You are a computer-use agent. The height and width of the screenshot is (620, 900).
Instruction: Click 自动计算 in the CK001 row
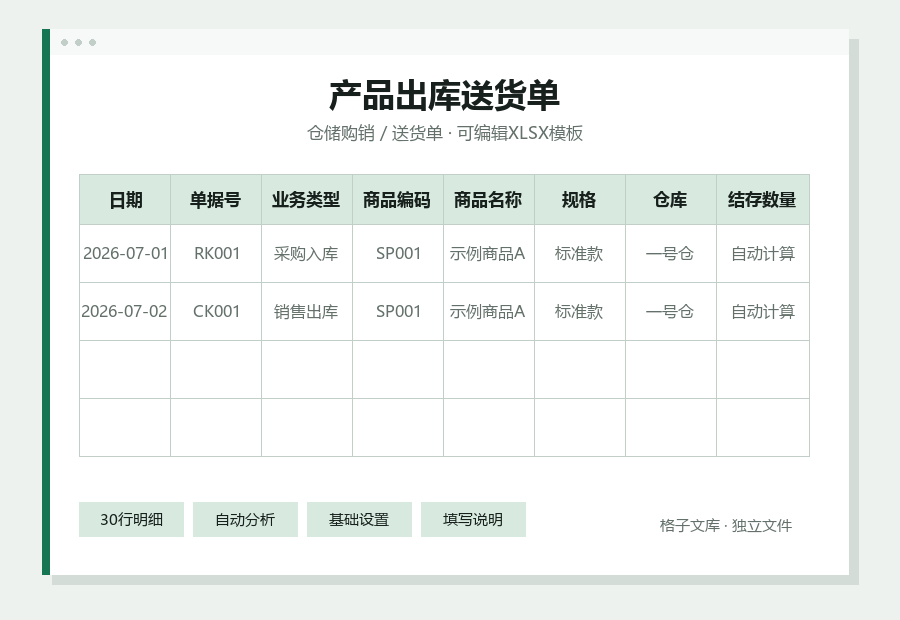763,311
